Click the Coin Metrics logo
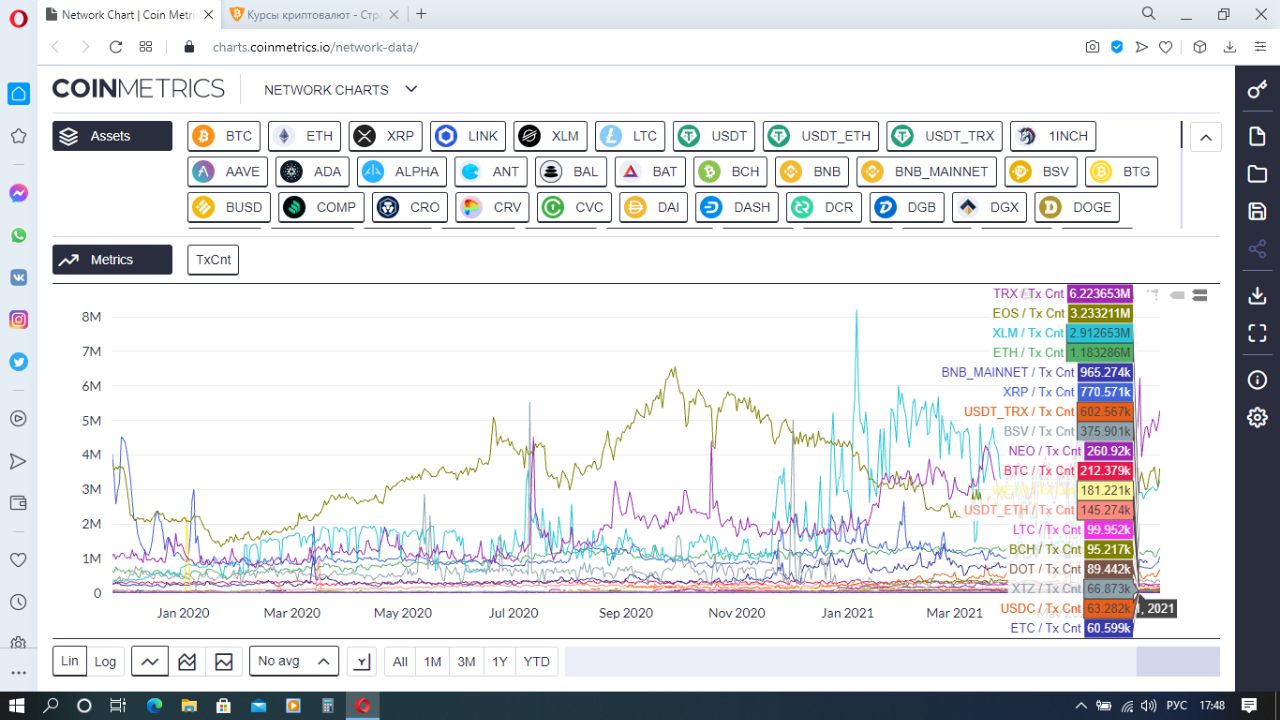Screen dimensions: 1280x720 pyautogui.click(x=138, y=89)
